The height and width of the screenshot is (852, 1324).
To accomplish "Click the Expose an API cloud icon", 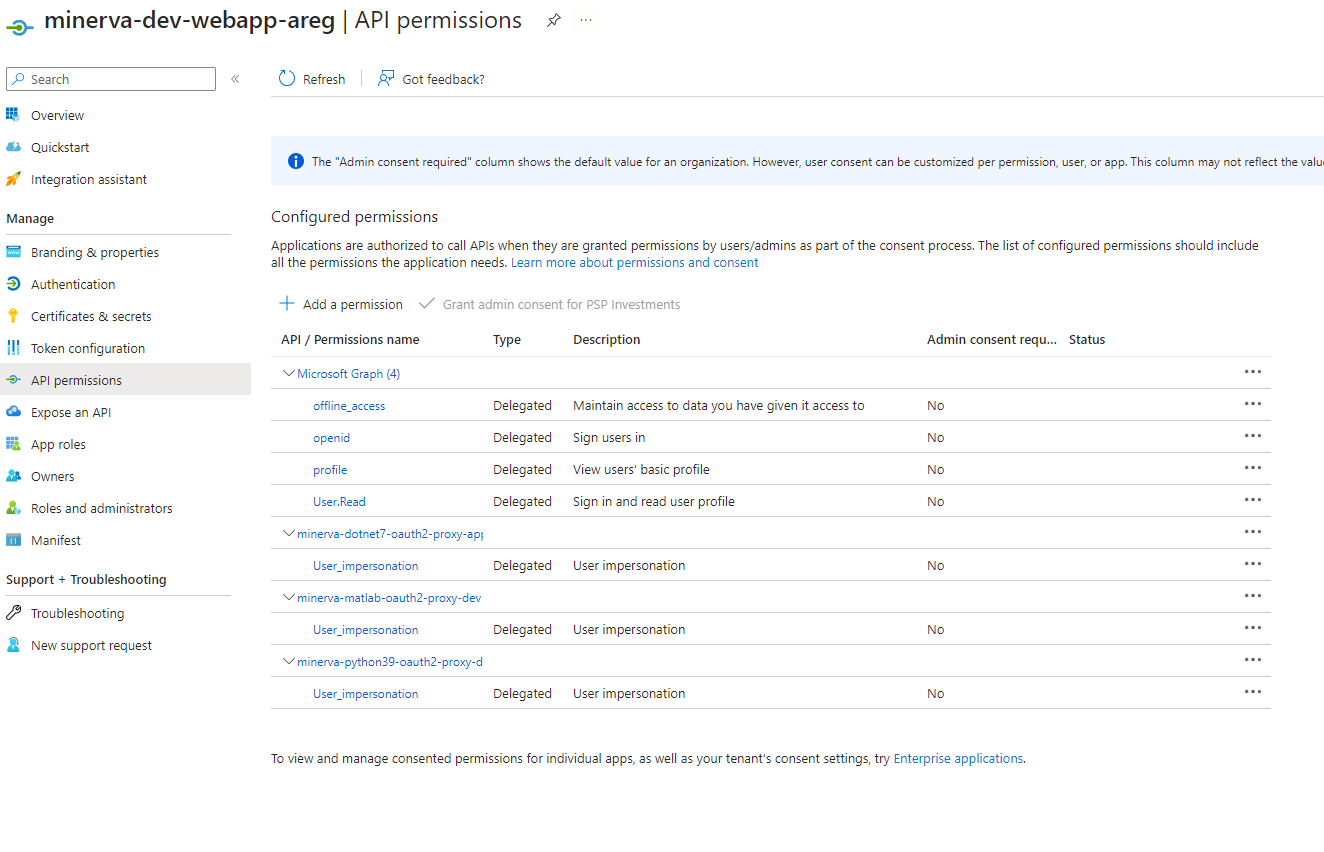I will [x=13, y=412].
